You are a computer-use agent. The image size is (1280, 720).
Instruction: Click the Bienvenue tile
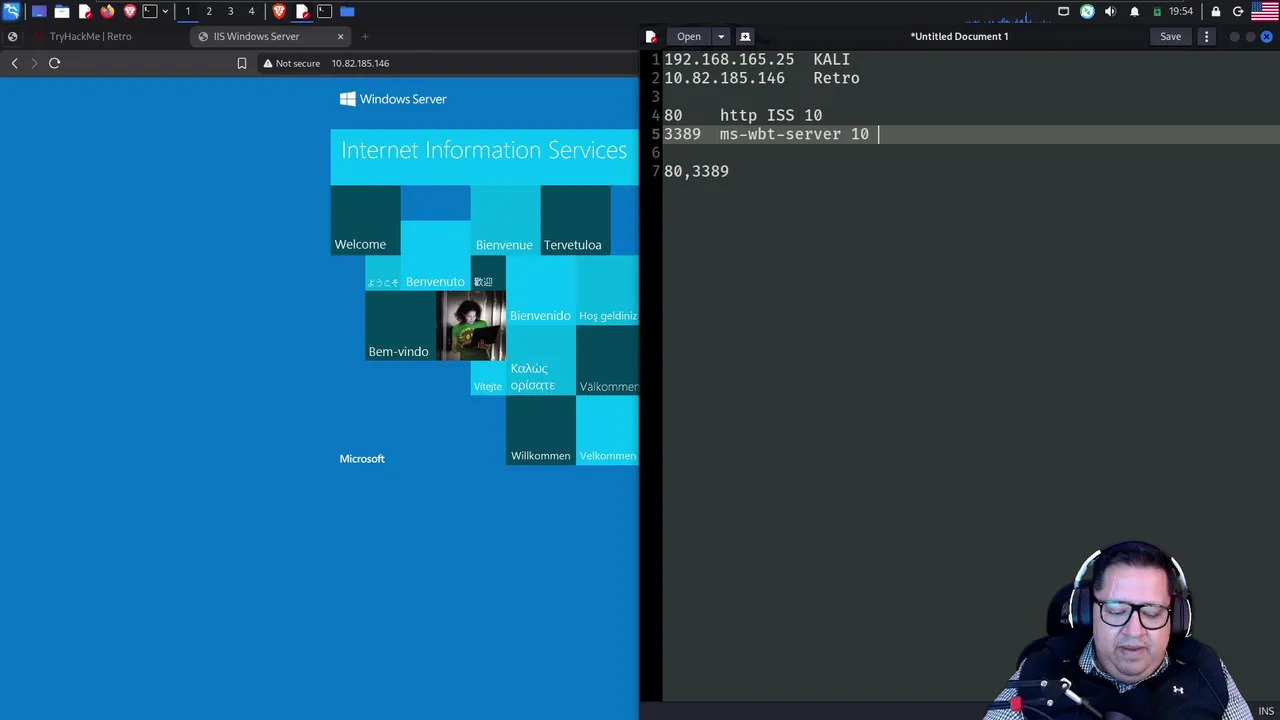click(505, 220)
